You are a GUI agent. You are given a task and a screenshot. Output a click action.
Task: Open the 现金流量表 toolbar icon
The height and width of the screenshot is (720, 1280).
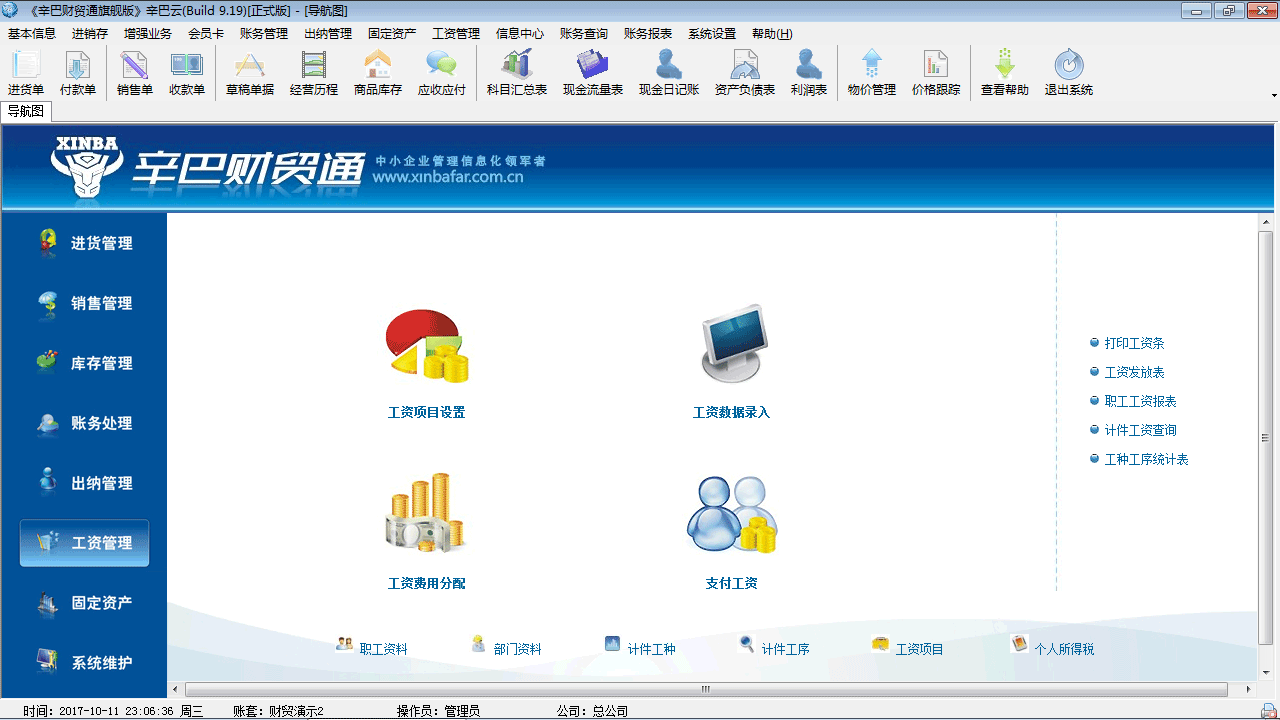(x=593, y=73)
